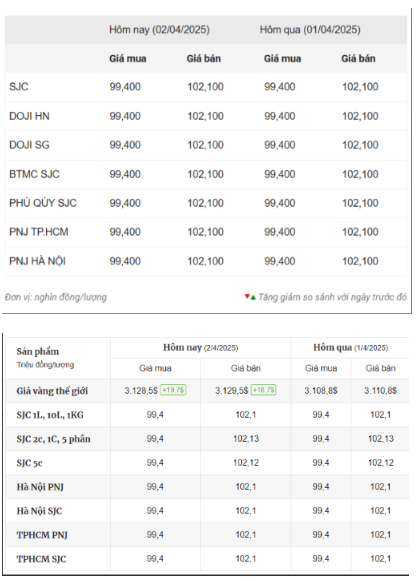Click the PNJ HÀ NỘI row label

coord(37,261)
